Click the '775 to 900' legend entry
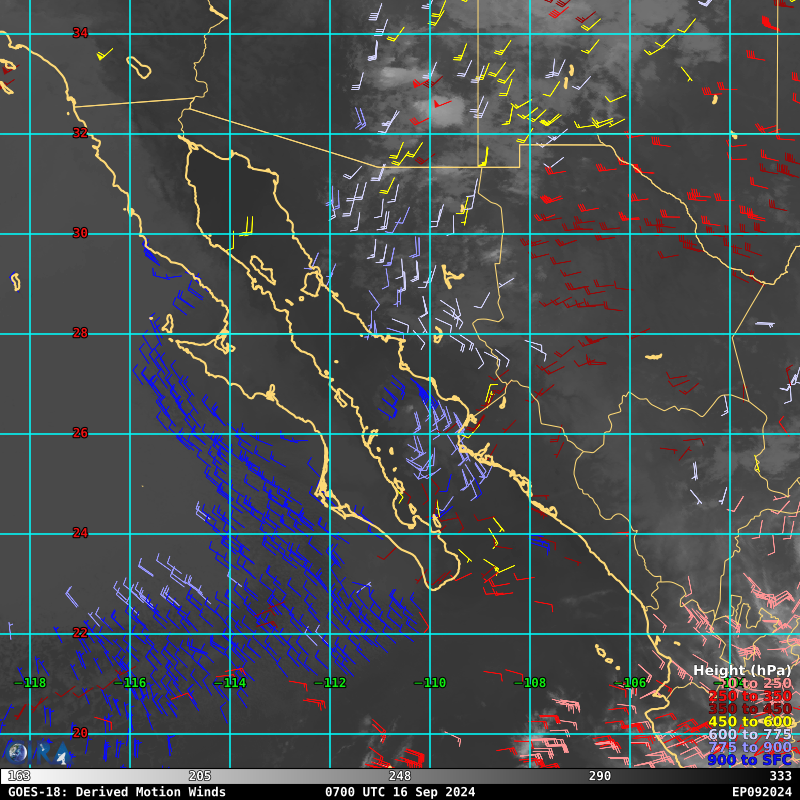This screenshot has height=800, width=800. tap(751, 747)
